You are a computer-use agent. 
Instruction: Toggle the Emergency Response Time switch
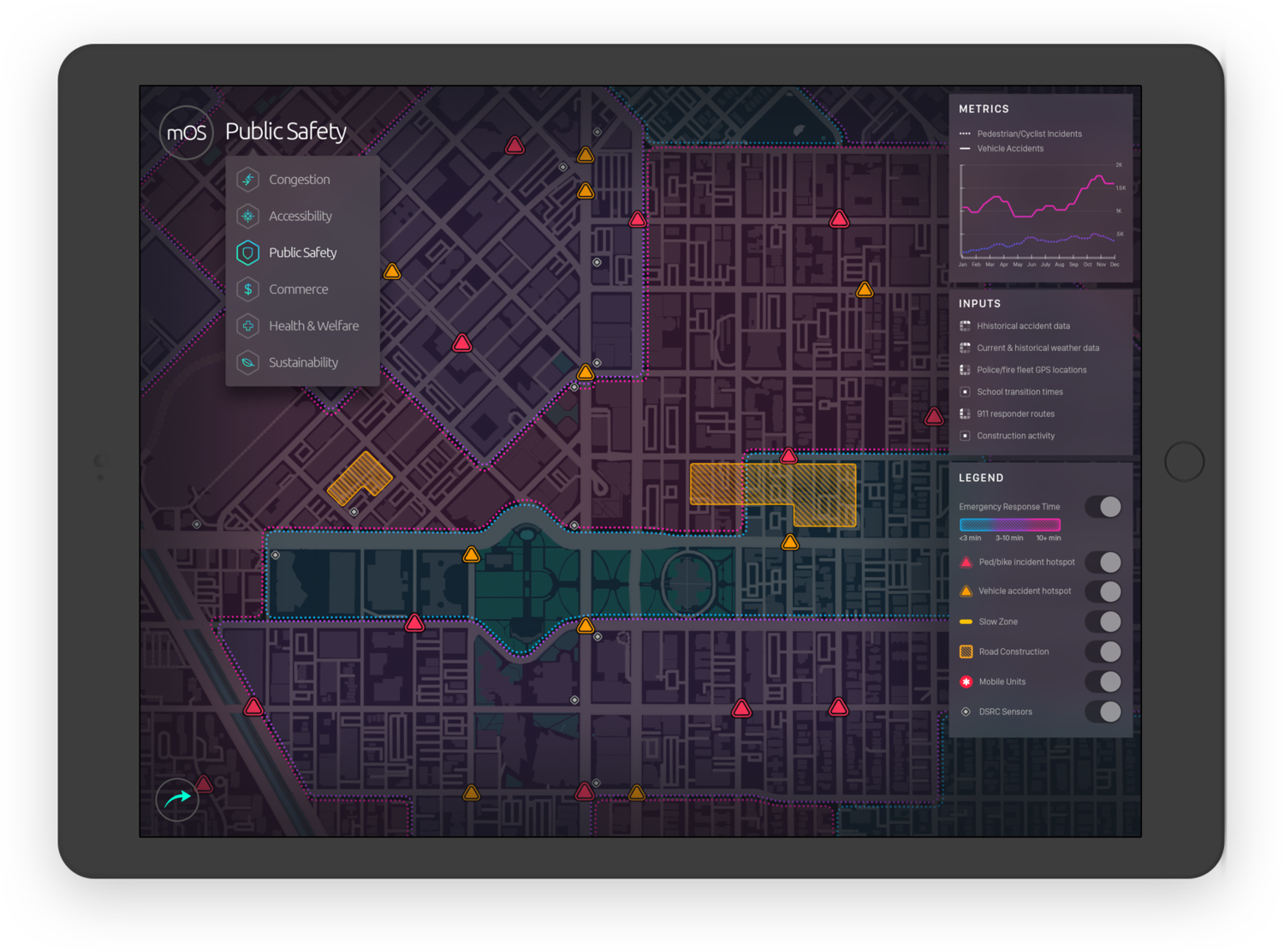[x=1103, y=507]
